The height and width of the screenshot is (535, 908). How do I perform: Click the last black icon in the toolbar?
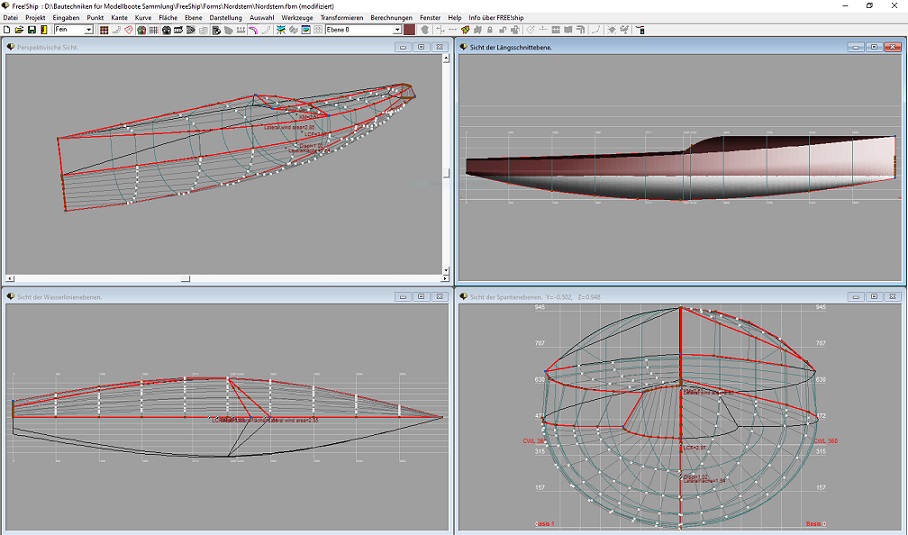(x=640, y=30)
